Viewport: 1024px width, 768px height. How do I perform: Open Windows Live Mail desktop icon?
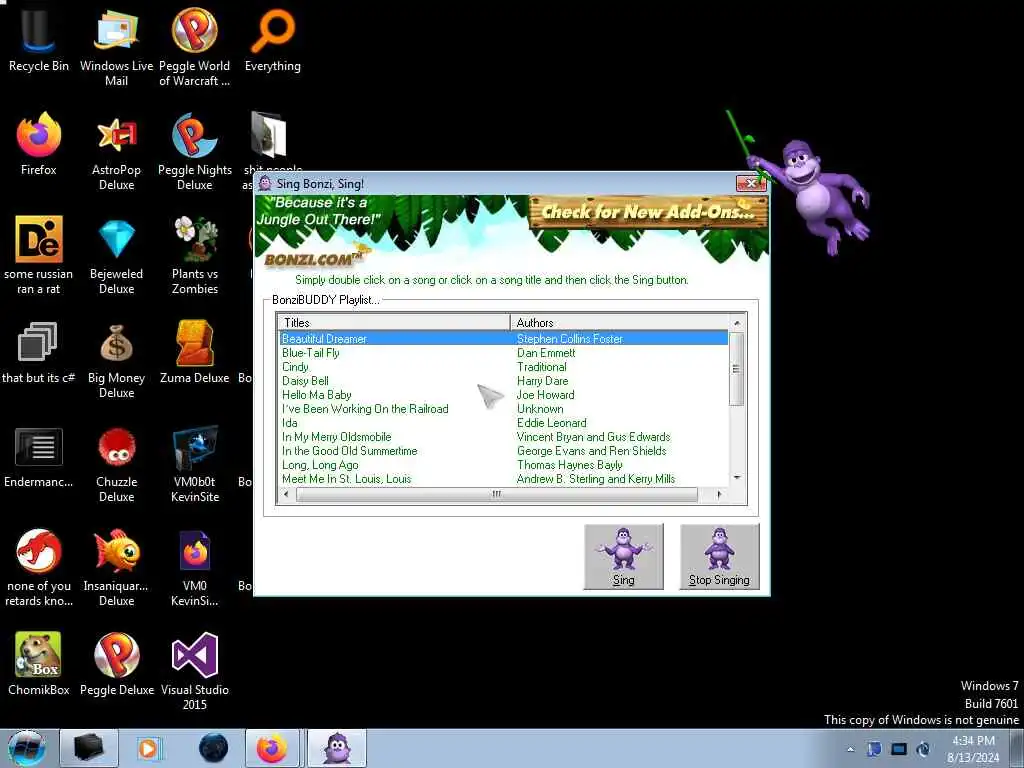point(116,47)
